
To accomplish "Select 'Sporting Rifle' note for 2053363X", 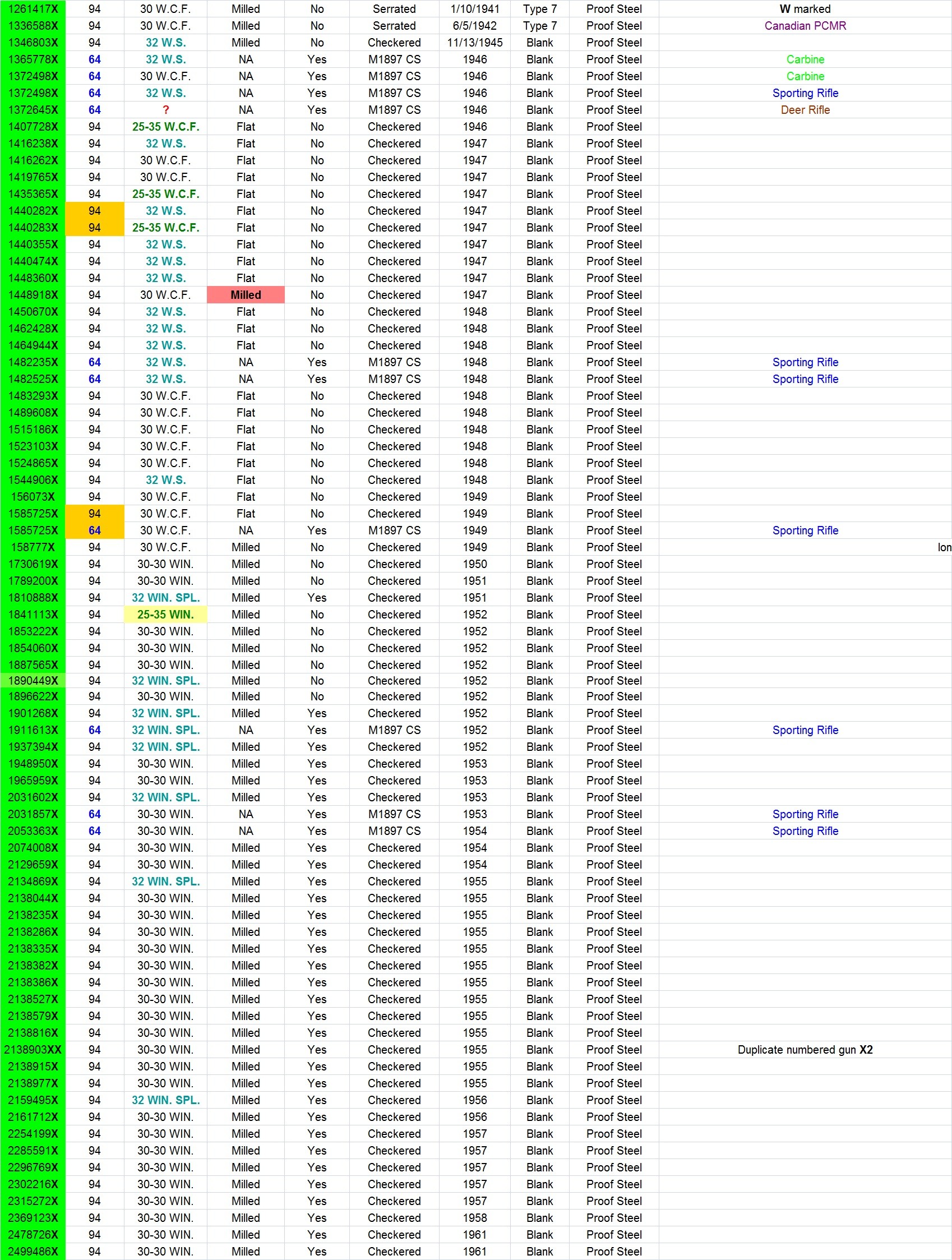I will 805,831.
